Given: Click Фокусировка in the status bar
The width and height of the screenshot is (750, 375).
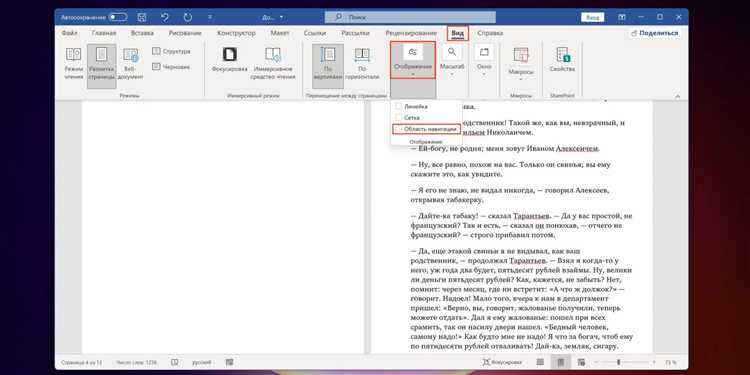Looking at the screenshot, I should click(x=502, y=362).
